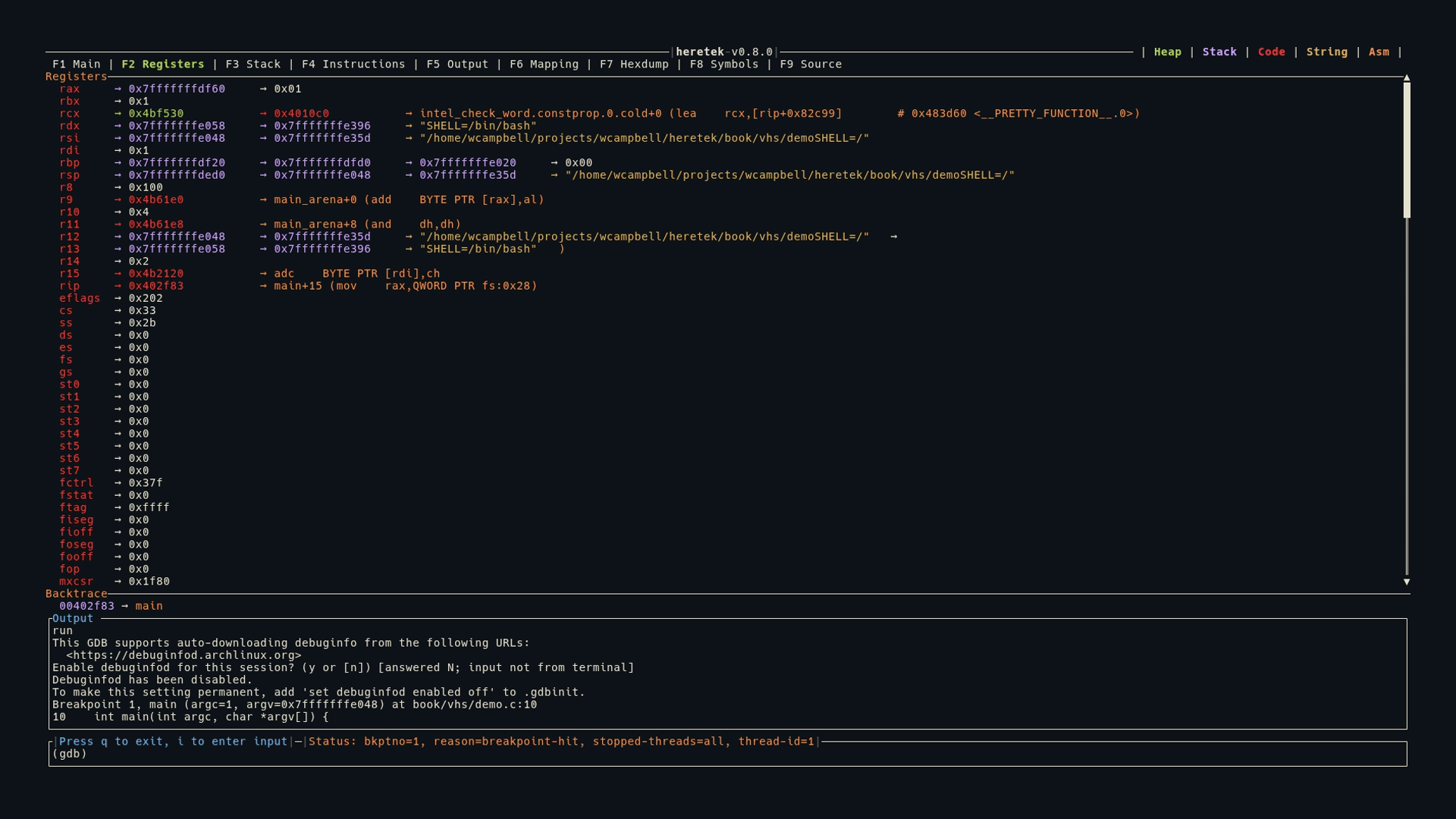The image size is (1456, 819).
Task: Click rbp value 0x7fffffffdf20
Action: click(177, 163)
